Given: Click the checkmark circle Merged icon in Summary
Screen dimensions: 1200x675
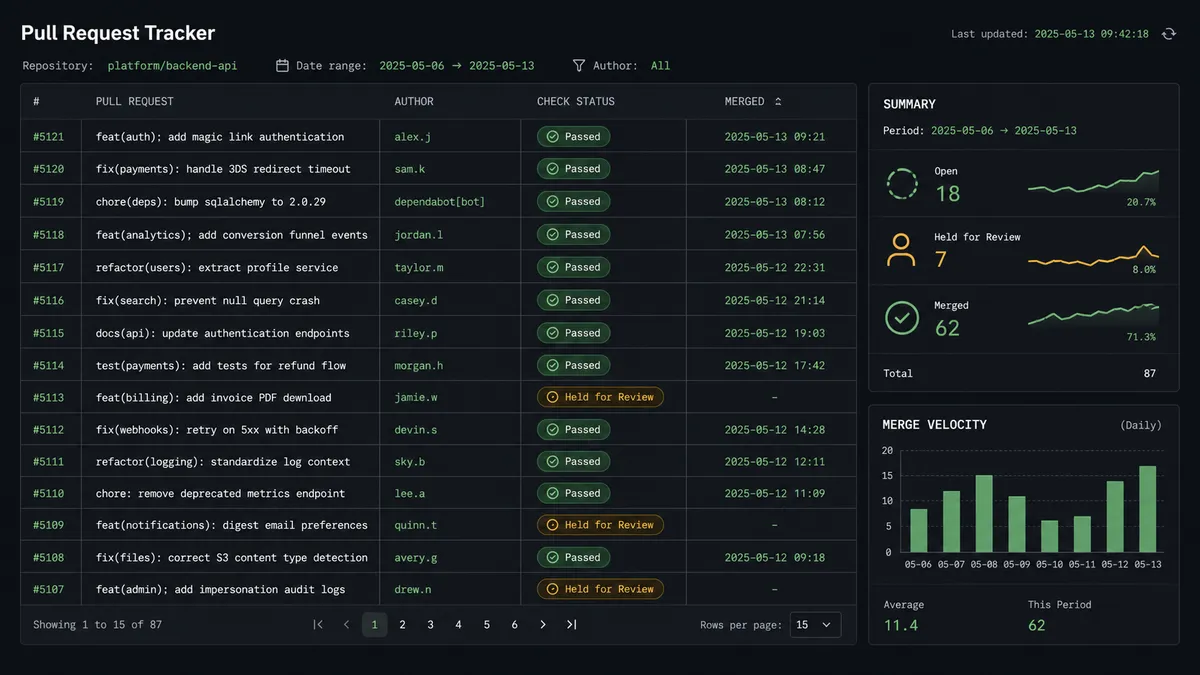Looking at the screenshot, I should tap(902, 318).
